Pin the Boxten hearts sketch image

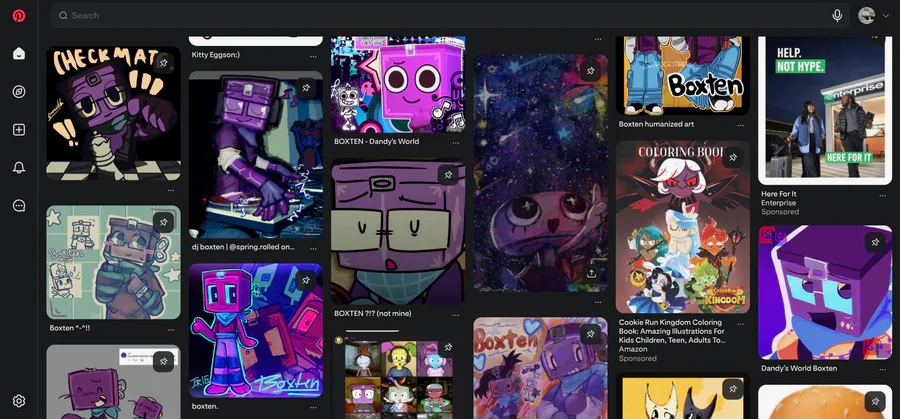coord(591,333)
